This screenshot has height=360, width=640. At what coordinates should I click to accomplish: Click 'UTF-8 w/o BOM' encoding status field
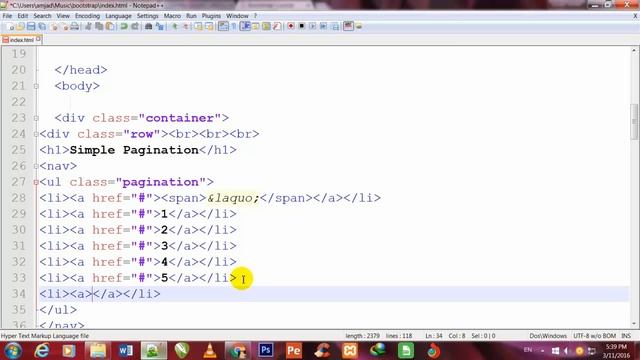pos(594,336)
